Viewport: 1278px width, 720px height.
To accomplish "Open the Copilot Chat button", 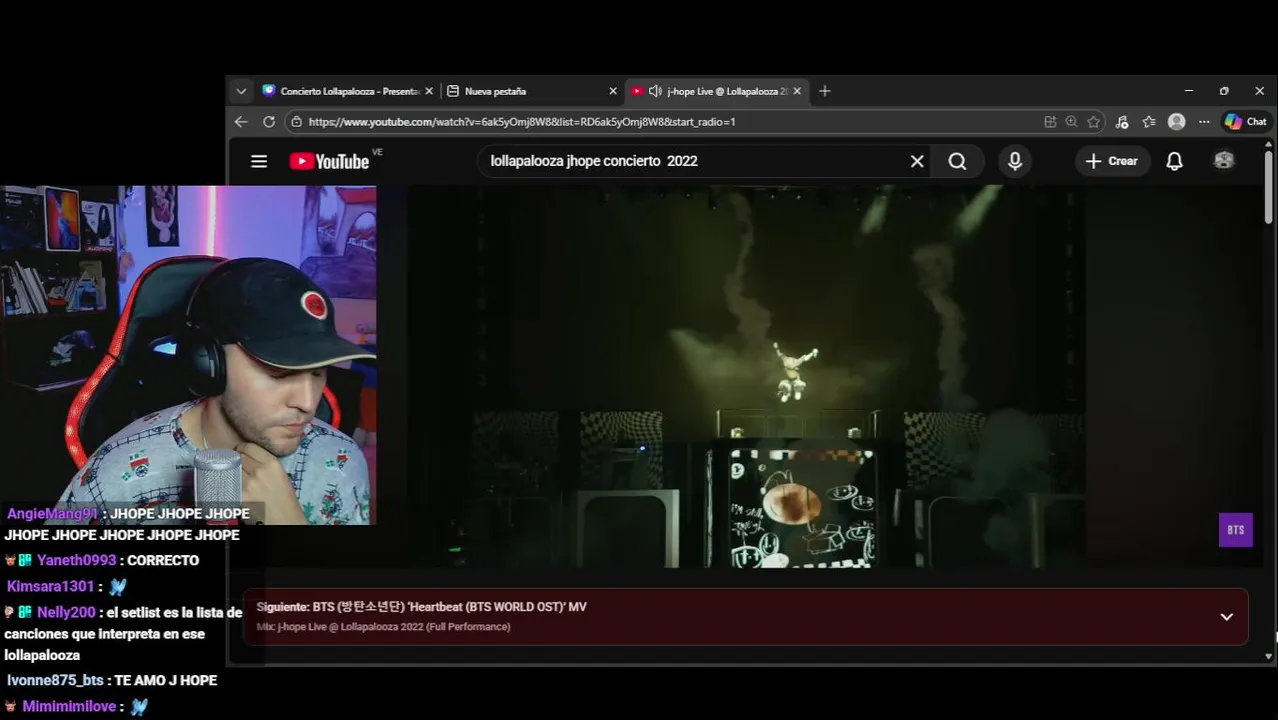I will point(1246,122).
